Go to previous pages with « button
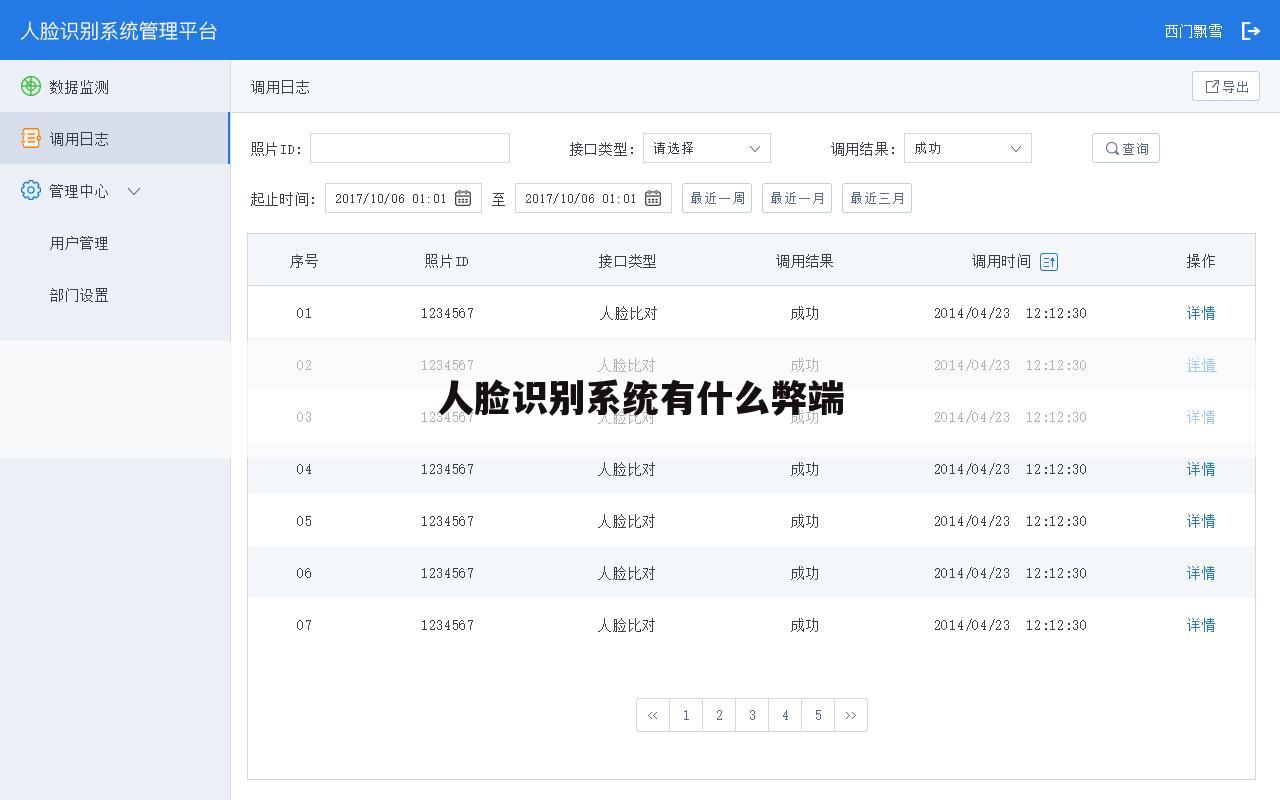 pyautogui.click(x=653, y=715)
